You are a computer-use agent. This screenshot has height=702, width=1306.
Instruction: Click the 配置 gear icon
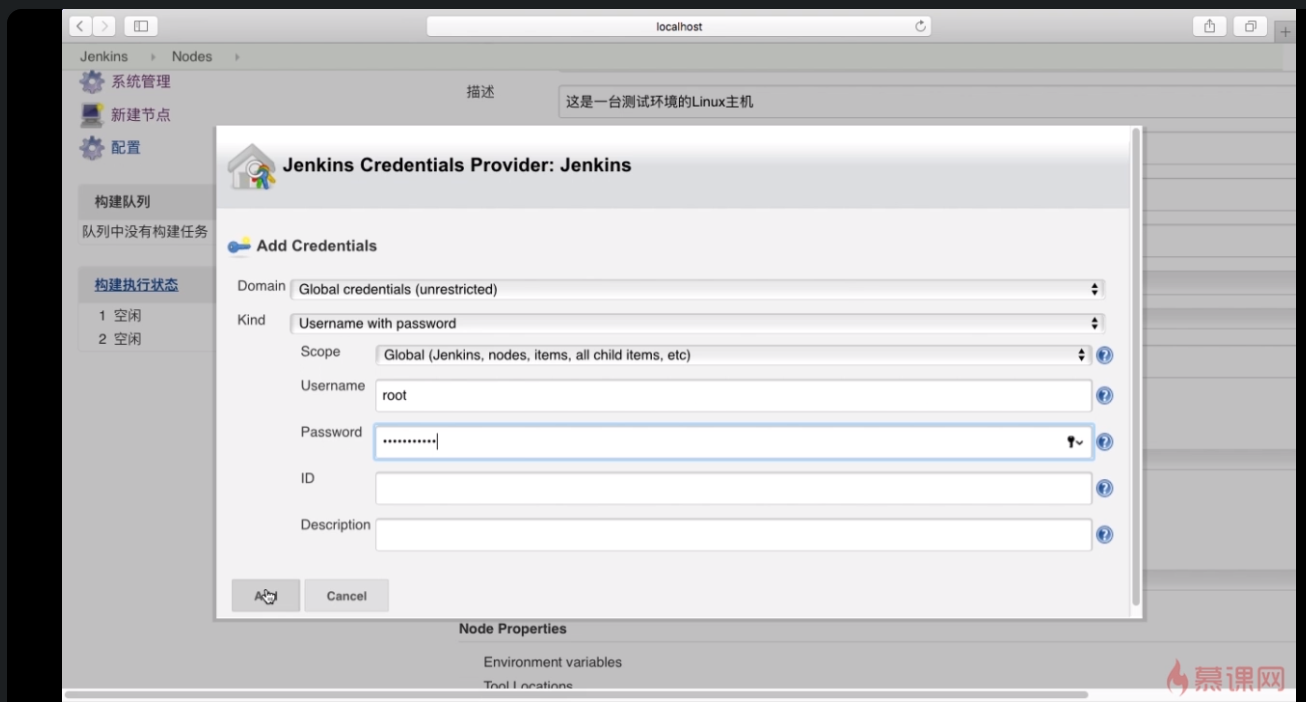point(92,148)
